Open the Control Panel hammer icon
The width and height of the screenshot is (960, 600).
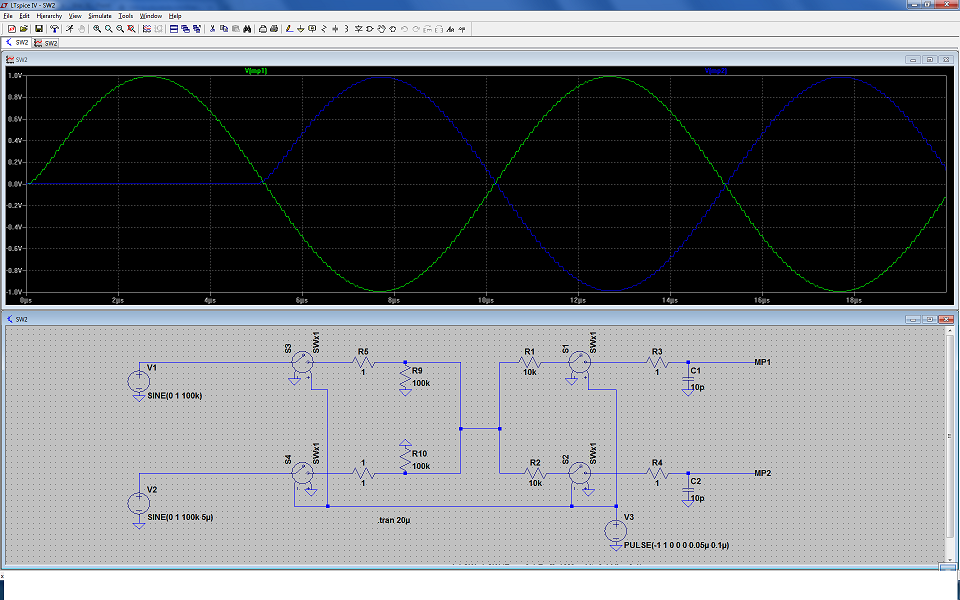pos(53,29)
